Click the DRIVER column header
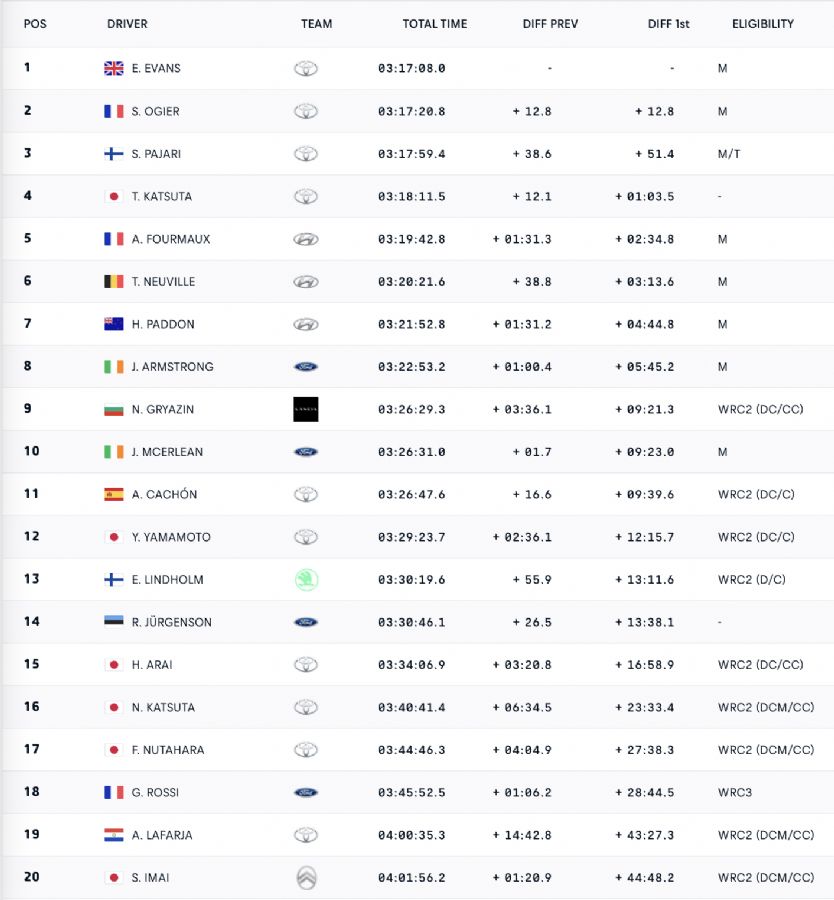834x900 pixels. [x=127, y=24]
